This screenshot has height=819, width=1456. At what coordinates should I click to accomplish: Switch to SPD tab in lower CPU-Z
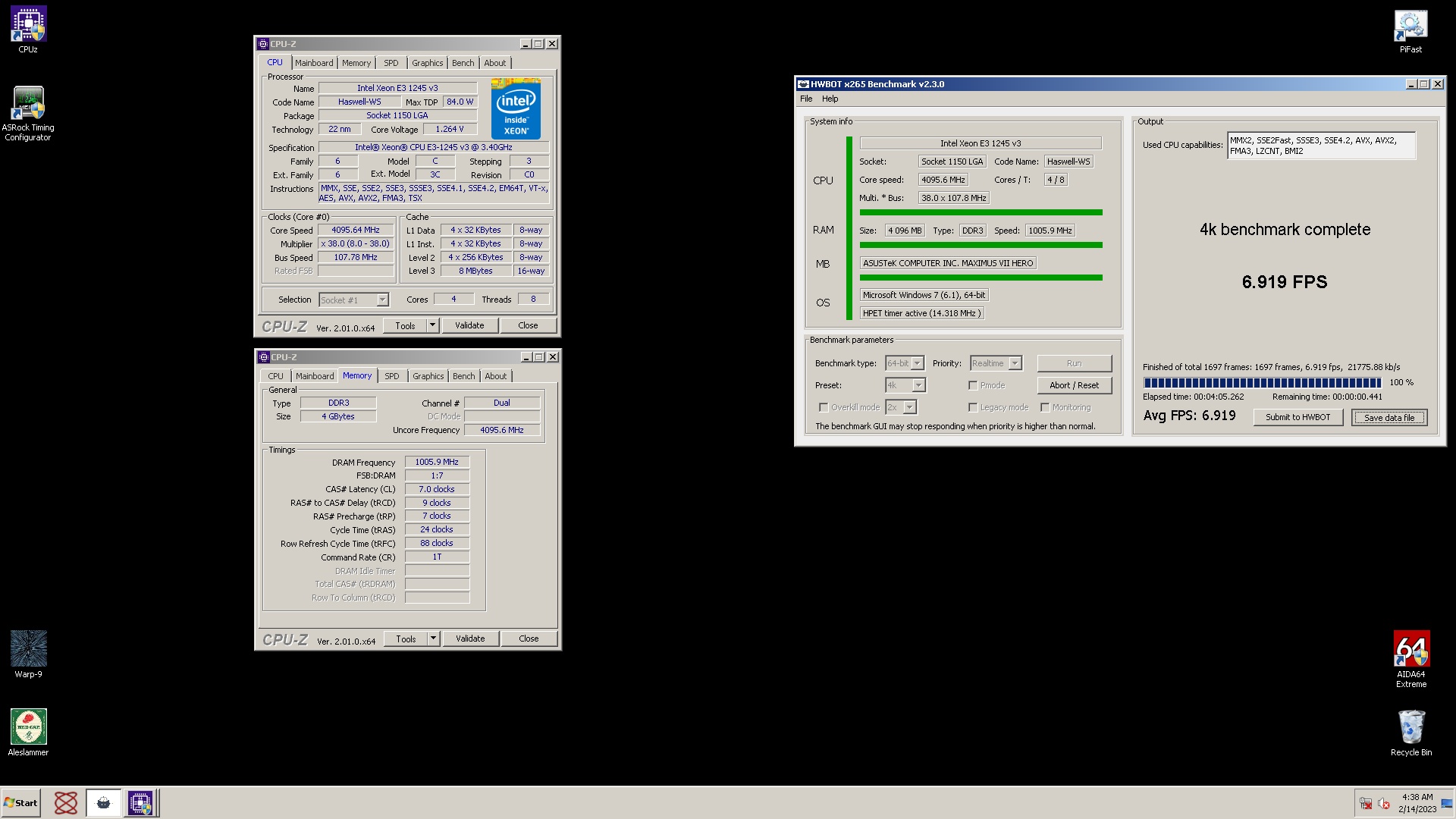pos(392,376)
